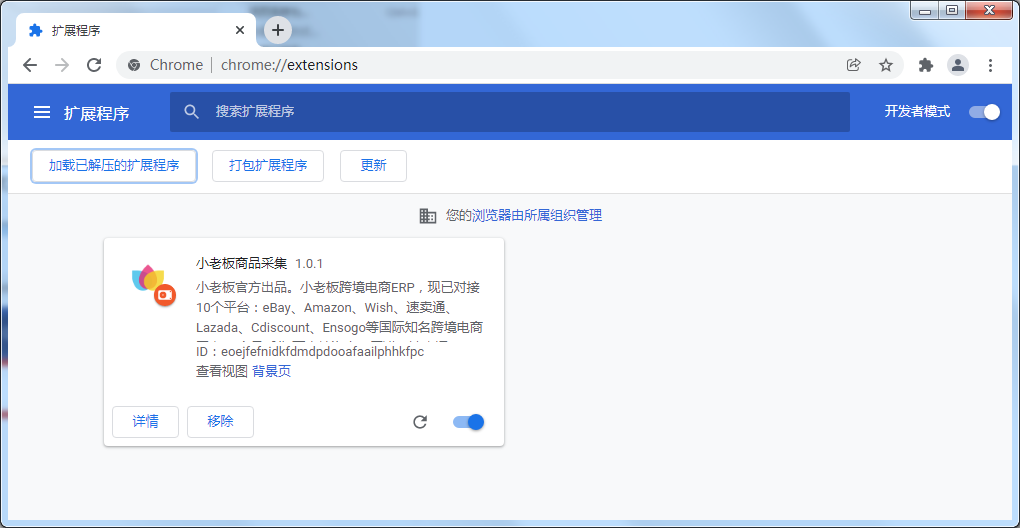
Task: Open 详情 for the extension
Action: point(146,422)
